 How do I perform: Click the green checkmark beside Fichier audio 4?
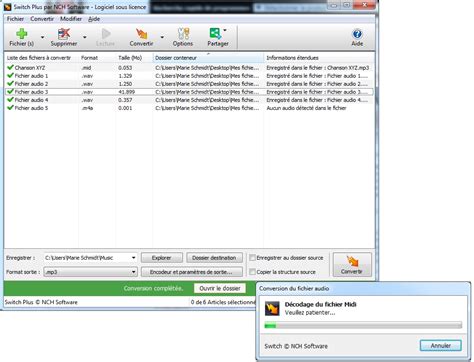click(10, 99)
